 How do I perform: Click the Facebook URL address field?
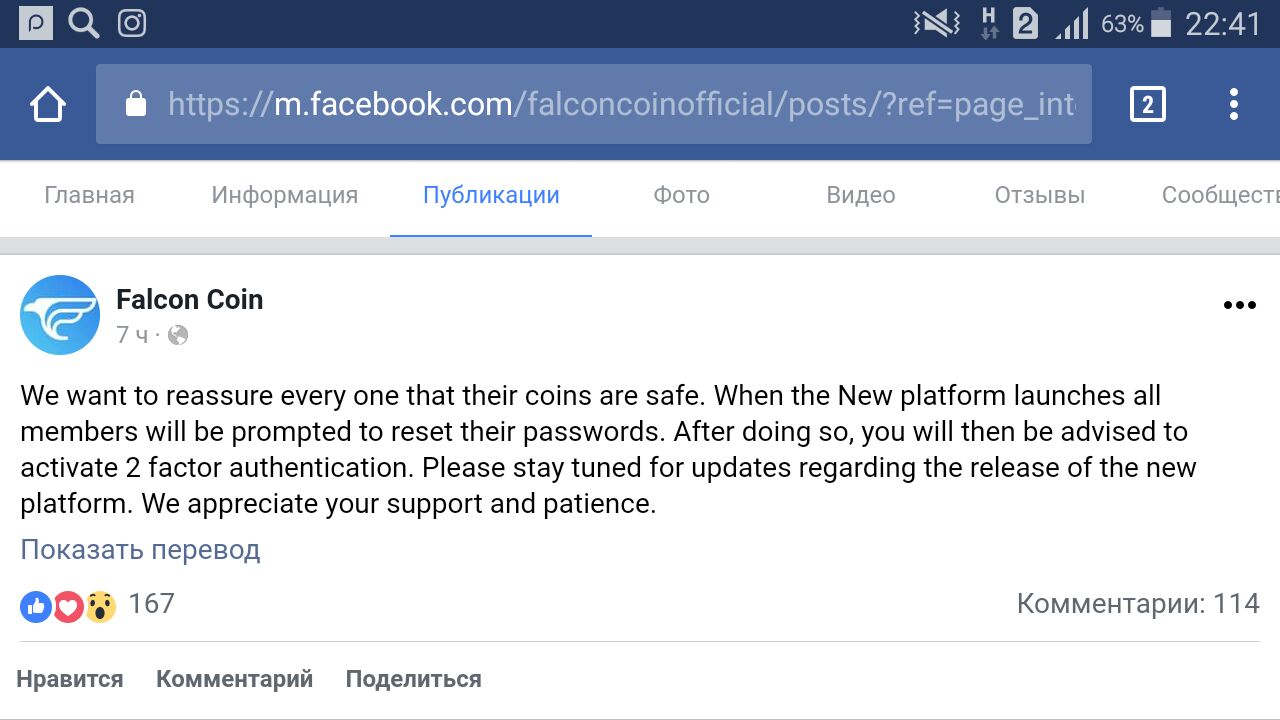[620, 104]
